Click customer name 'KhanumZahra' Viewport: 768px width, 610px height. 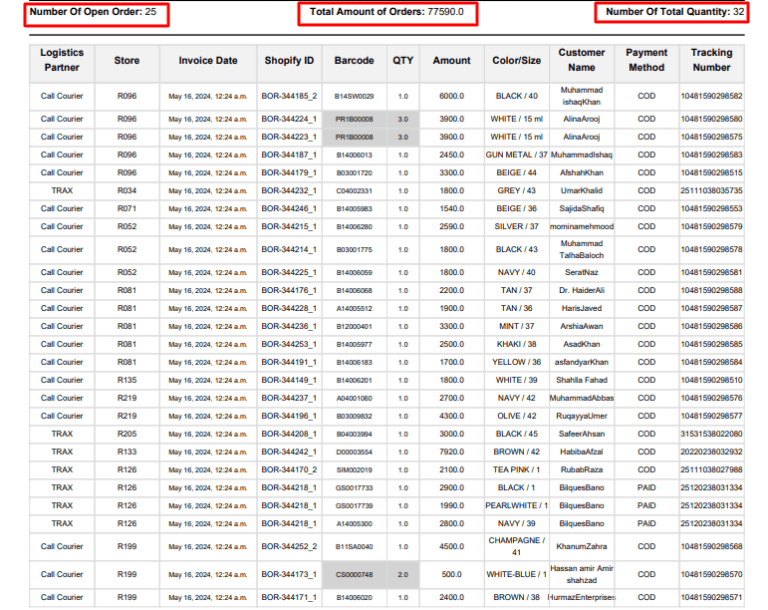pyautogui.click(x=581, y=546)
